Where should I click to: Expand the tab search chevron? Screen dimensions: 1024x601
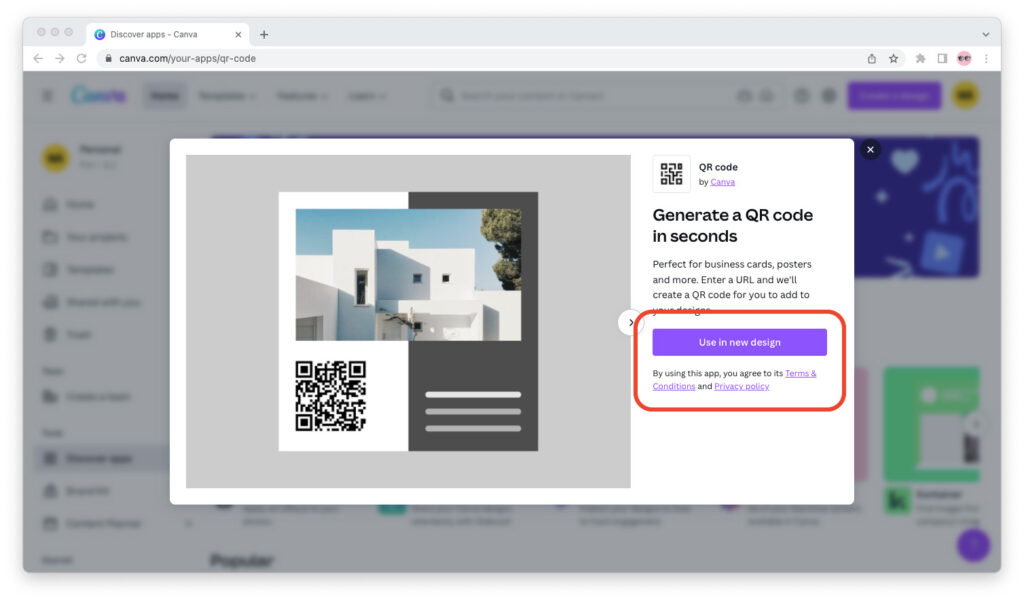coord(985,35)
